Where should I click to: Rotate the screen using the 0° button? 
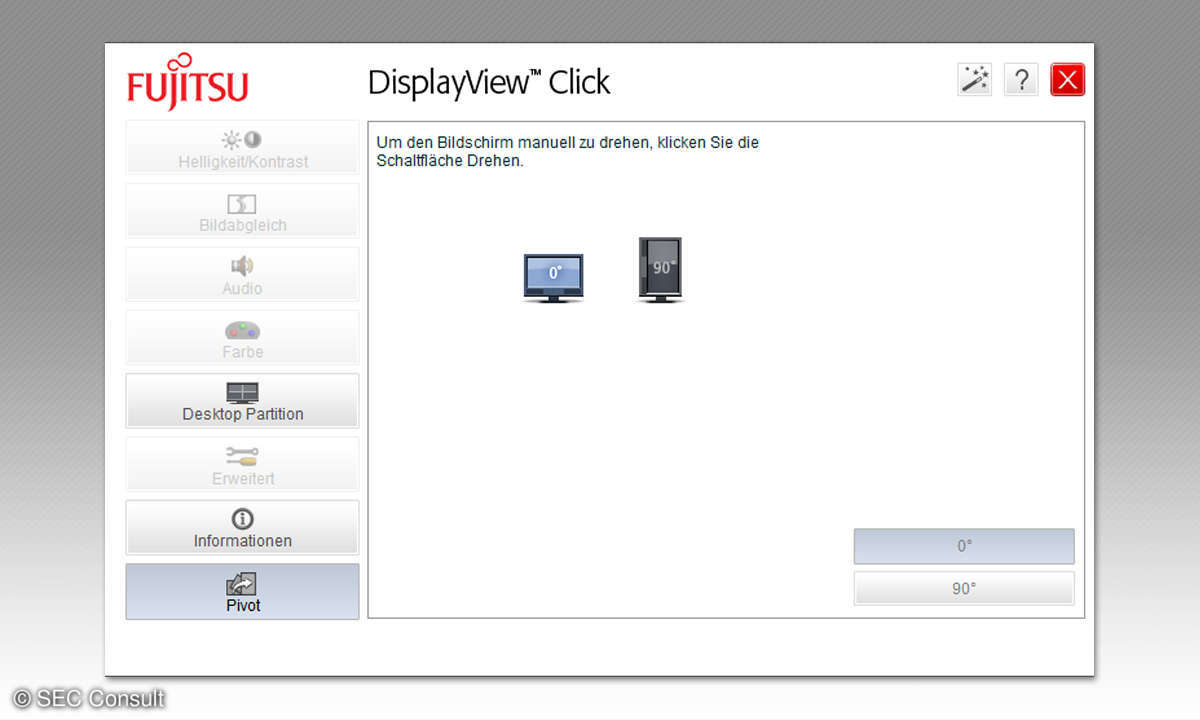pos(964,546)
